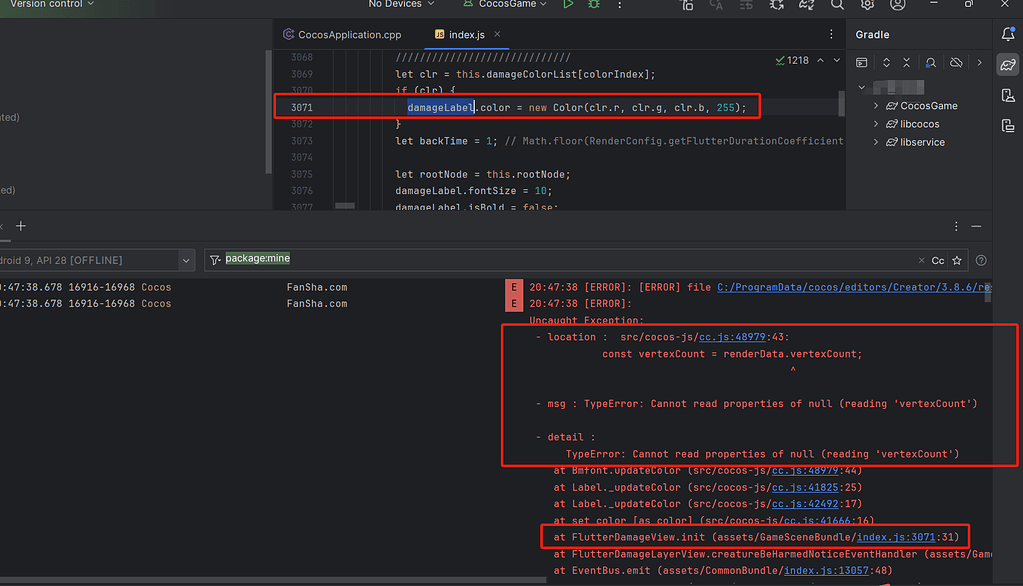Image resolution: width=1023 pixels, height=586 pixels.
Task: Expand all nodes in the Gradle tree
Action: pos(886,62)
